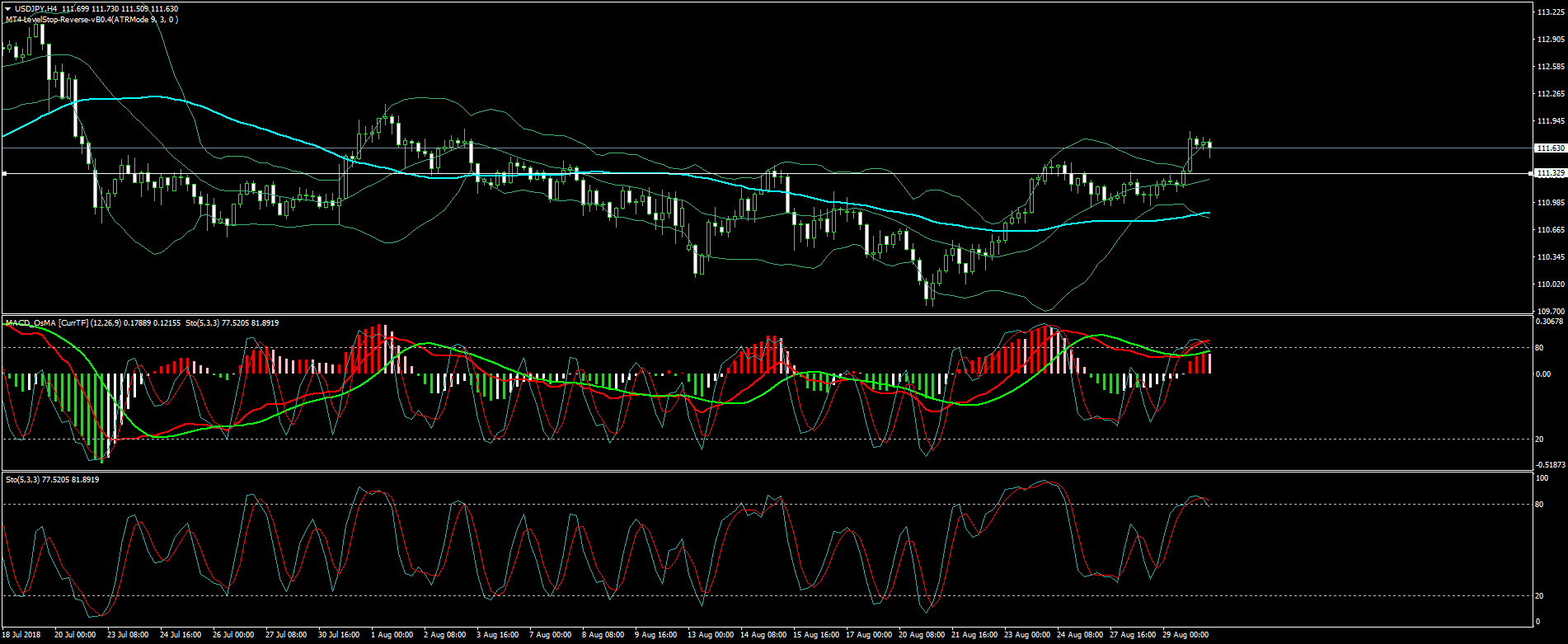Click the 13 Aug 00:00 time label
The height and width of the screenshot is (644, 1568).
pyautogui.click(x=711, y=635)
